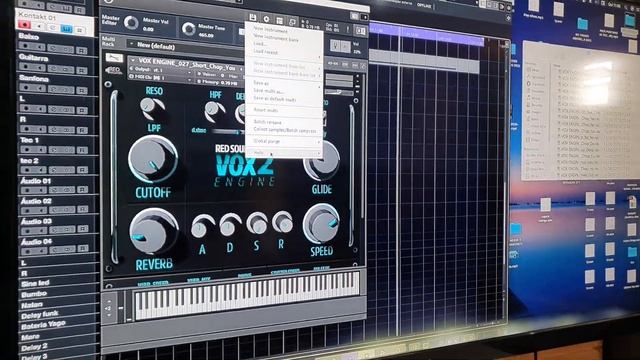This screenshot has width=640, height=360.
Task: Click the HPF knob
Action: point(213,111)
